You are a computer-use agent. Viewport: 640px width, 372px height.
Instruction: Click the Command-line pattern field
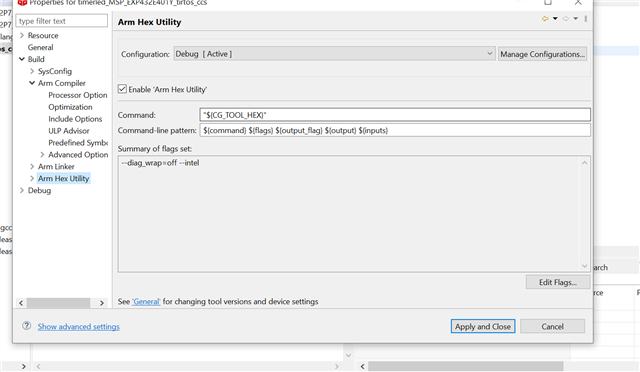tap(395, 130)
